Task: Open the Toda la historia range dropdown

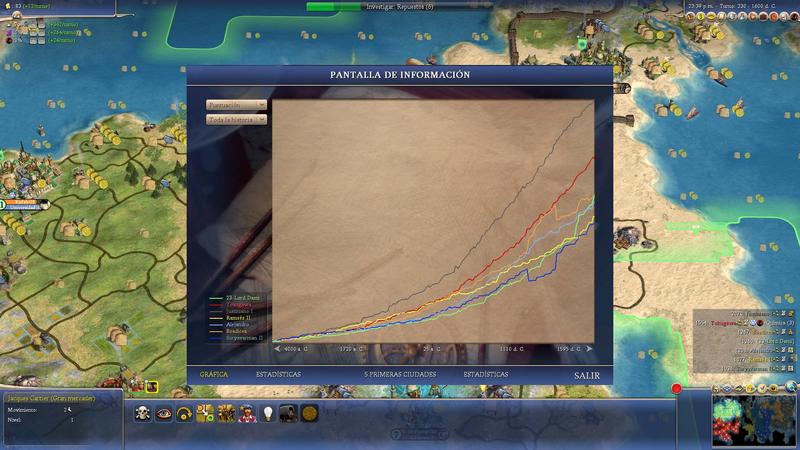Action: tap(236, 119)
